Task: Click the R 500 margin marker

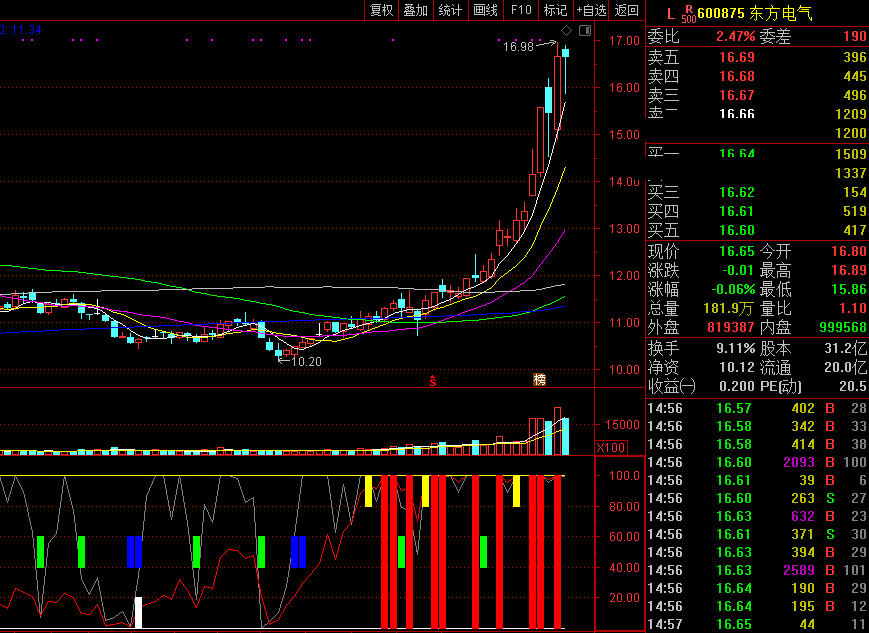Action: 689,14
